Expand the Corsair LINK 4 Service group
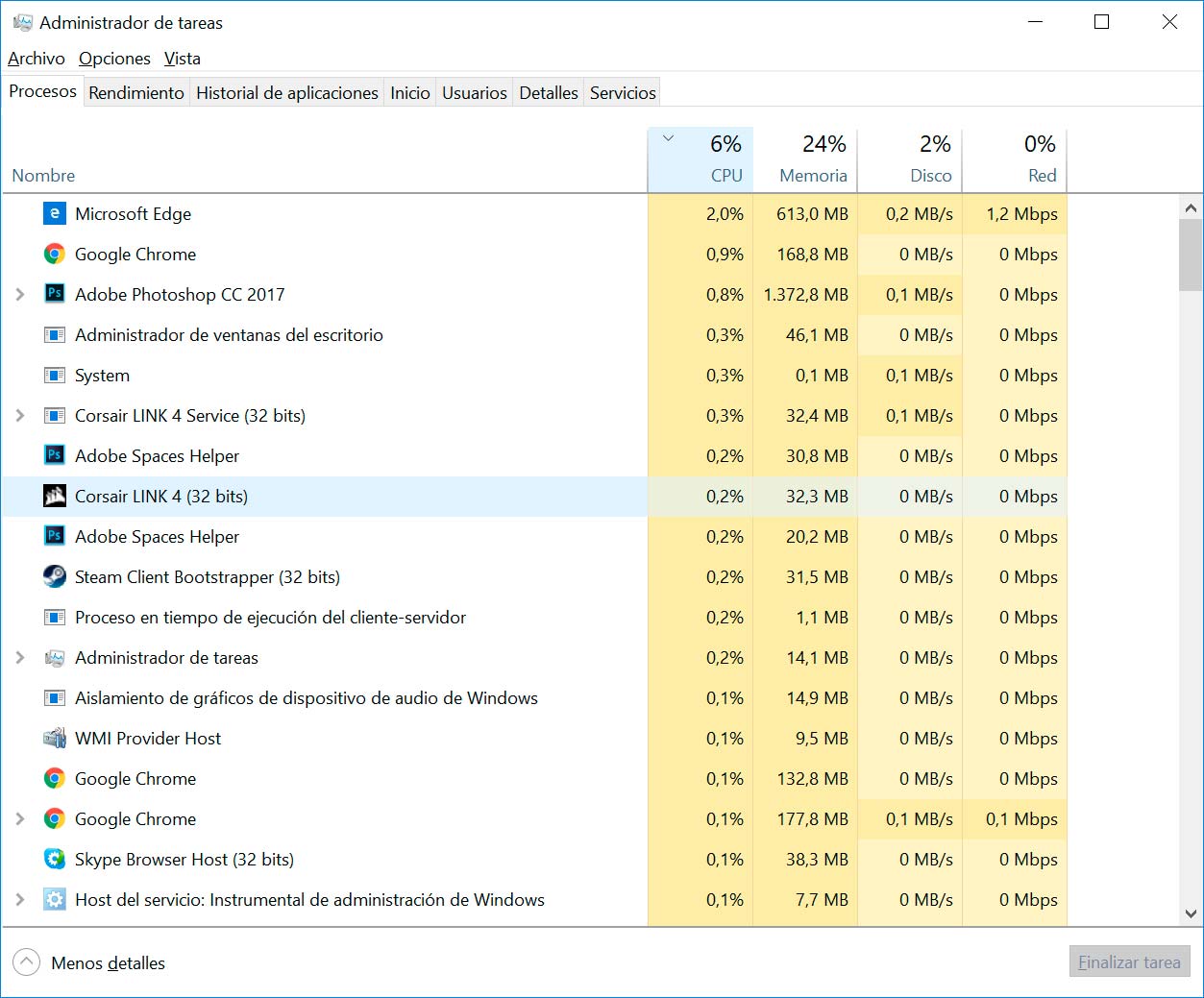Screen dimensions: 1204x998 [20, 415]
